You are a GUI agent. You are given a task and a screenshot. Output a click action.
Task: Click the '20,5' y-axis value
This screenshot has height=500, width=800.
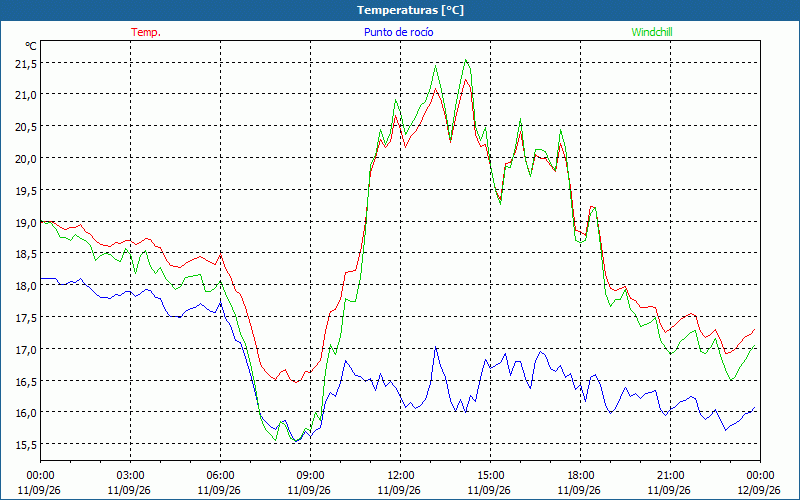(26, 127)
